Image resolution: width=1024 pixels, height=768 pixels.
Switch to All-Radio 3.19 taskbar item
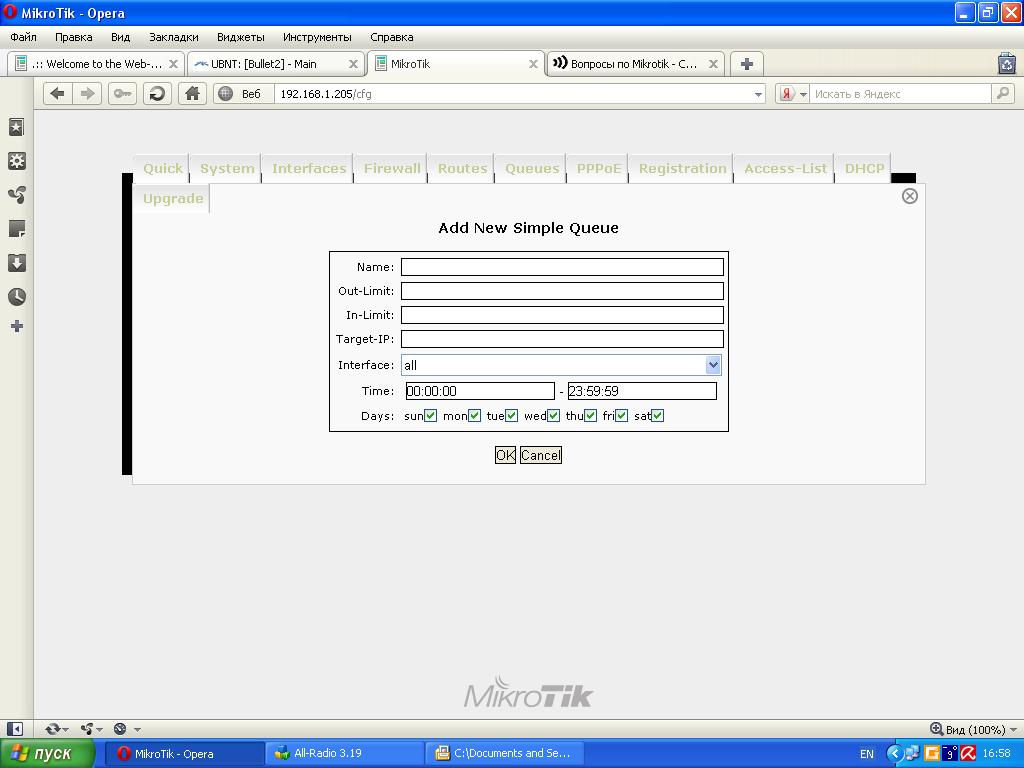tap(345, 754)
